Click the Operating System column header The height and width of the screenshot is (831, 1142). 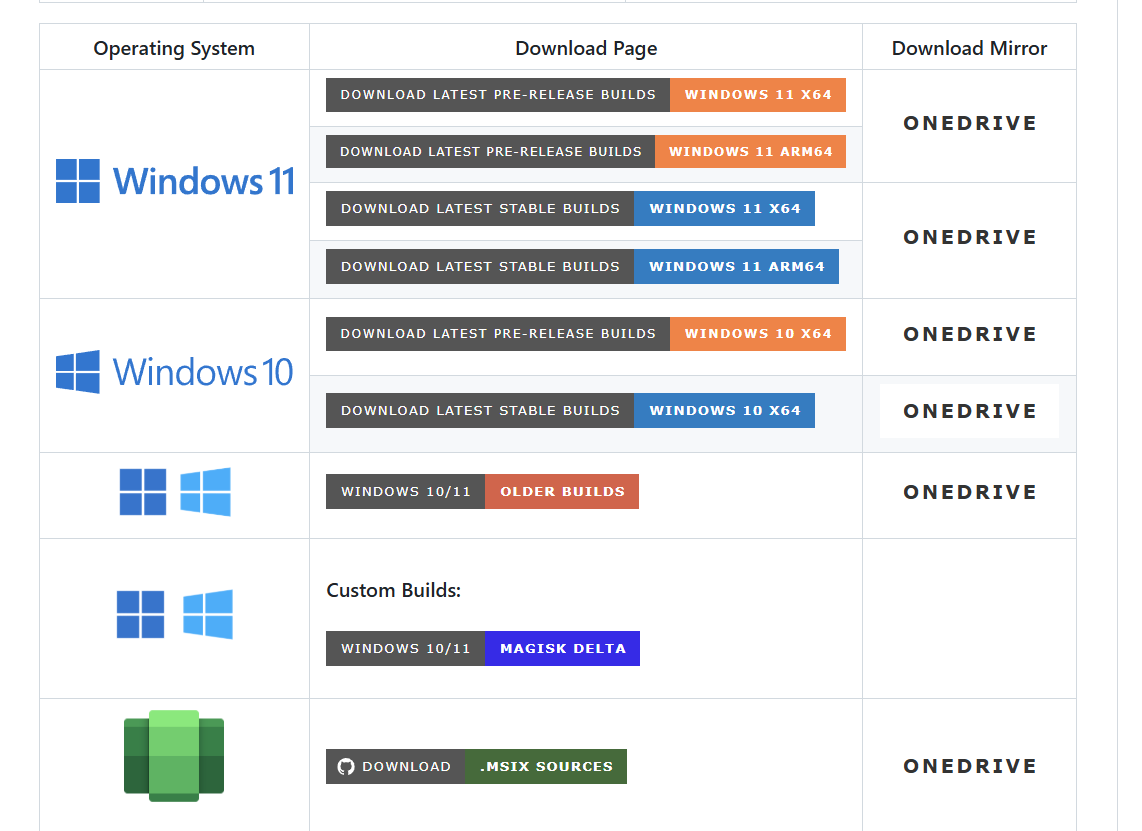click(x=173, y=47)
